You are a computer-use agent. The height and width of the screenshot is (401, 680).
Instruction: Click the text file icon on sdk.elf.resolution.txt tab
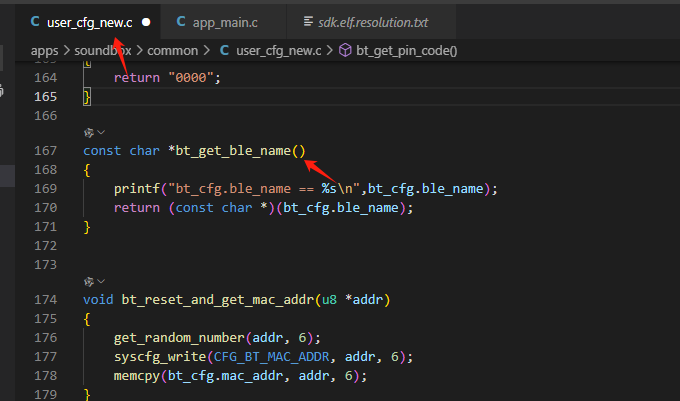coord(308,22)
